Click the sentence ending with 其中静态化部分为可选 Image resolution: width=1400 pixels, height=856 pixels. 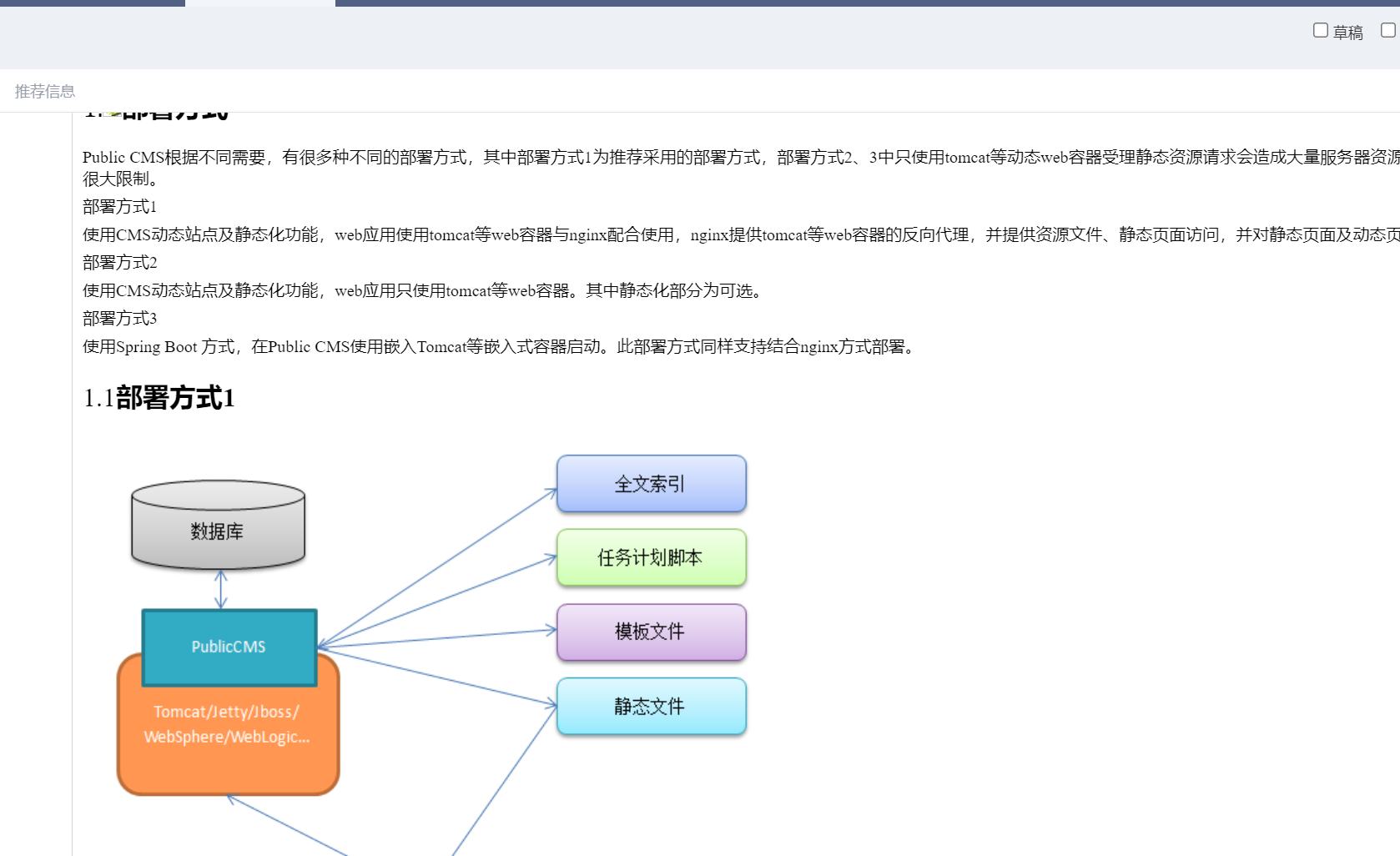[x=422, y=291]
